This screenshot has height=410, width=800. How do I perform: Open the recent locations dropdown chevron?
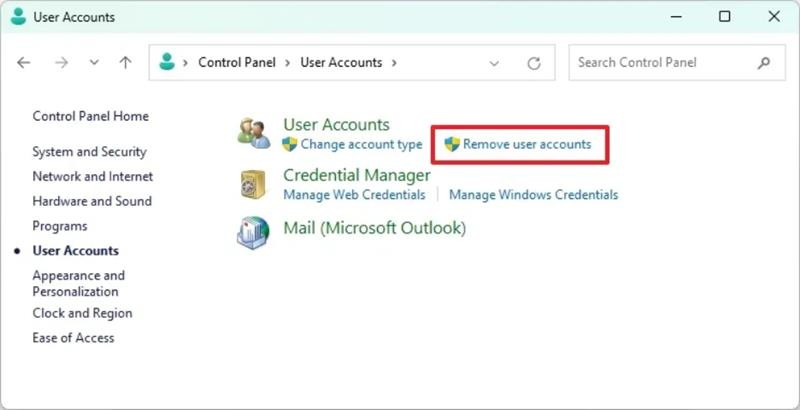point(94,63)
